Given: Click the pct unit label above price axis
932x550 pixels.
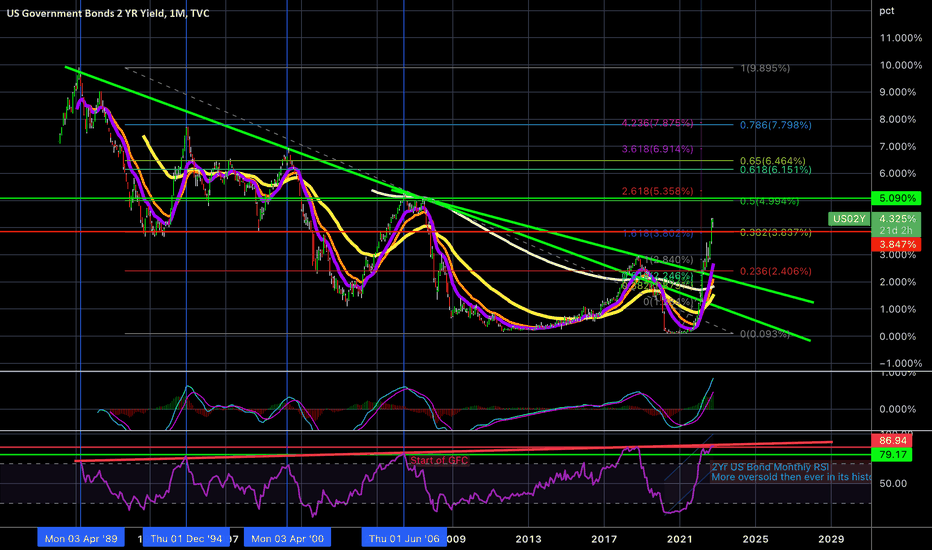Looking at the screenshot, I should (x=886, y=11).
